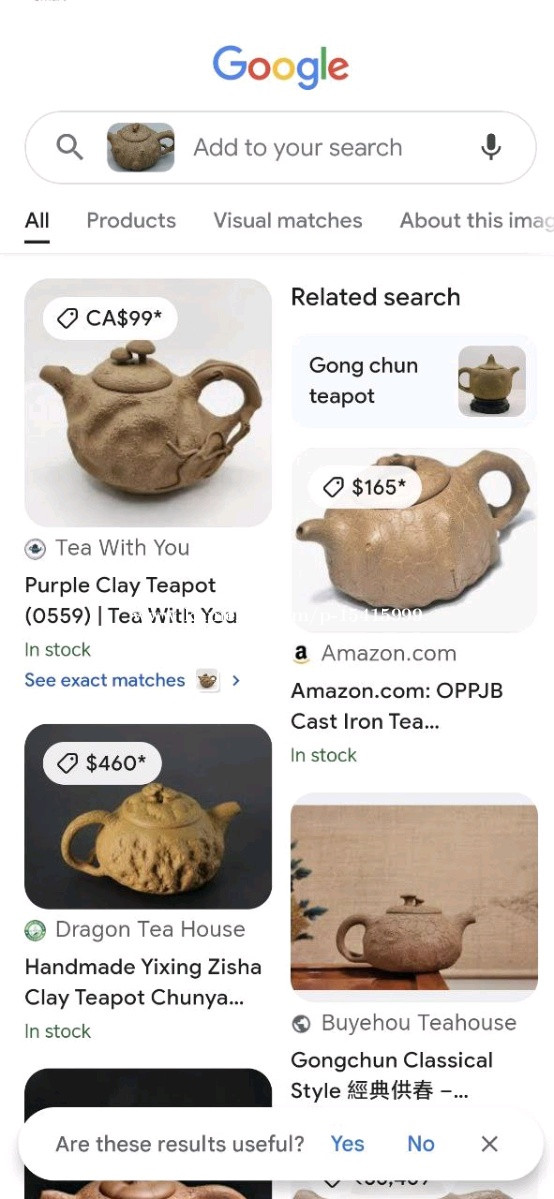Open the Visual matches tab
554x1199 pixels.
pos(288,220)
